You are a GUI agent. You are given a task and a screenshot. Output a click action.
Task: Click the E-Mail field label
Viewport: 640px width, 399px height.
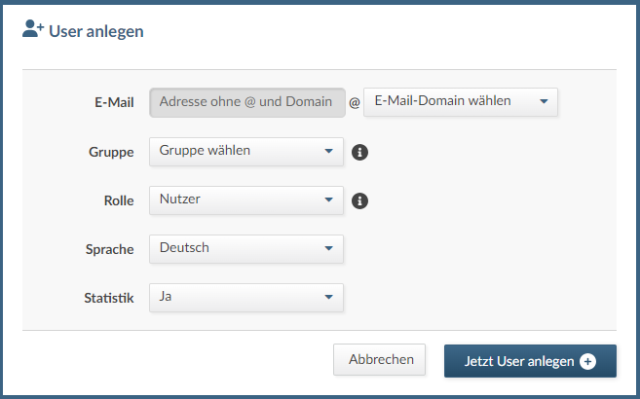tap(114, 102)
